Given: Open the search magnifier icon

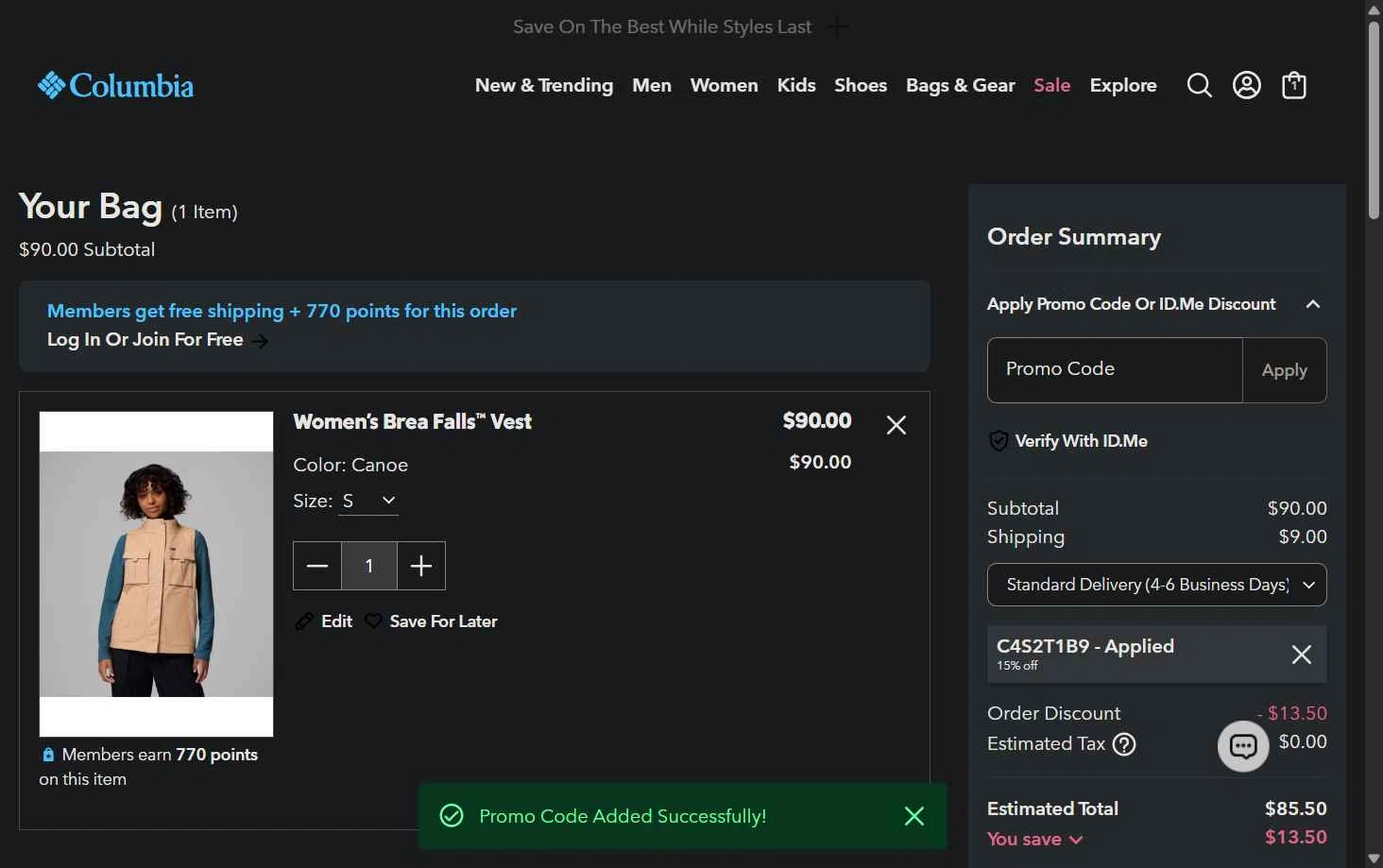Looking at the screenshot, I should 1199,86.
